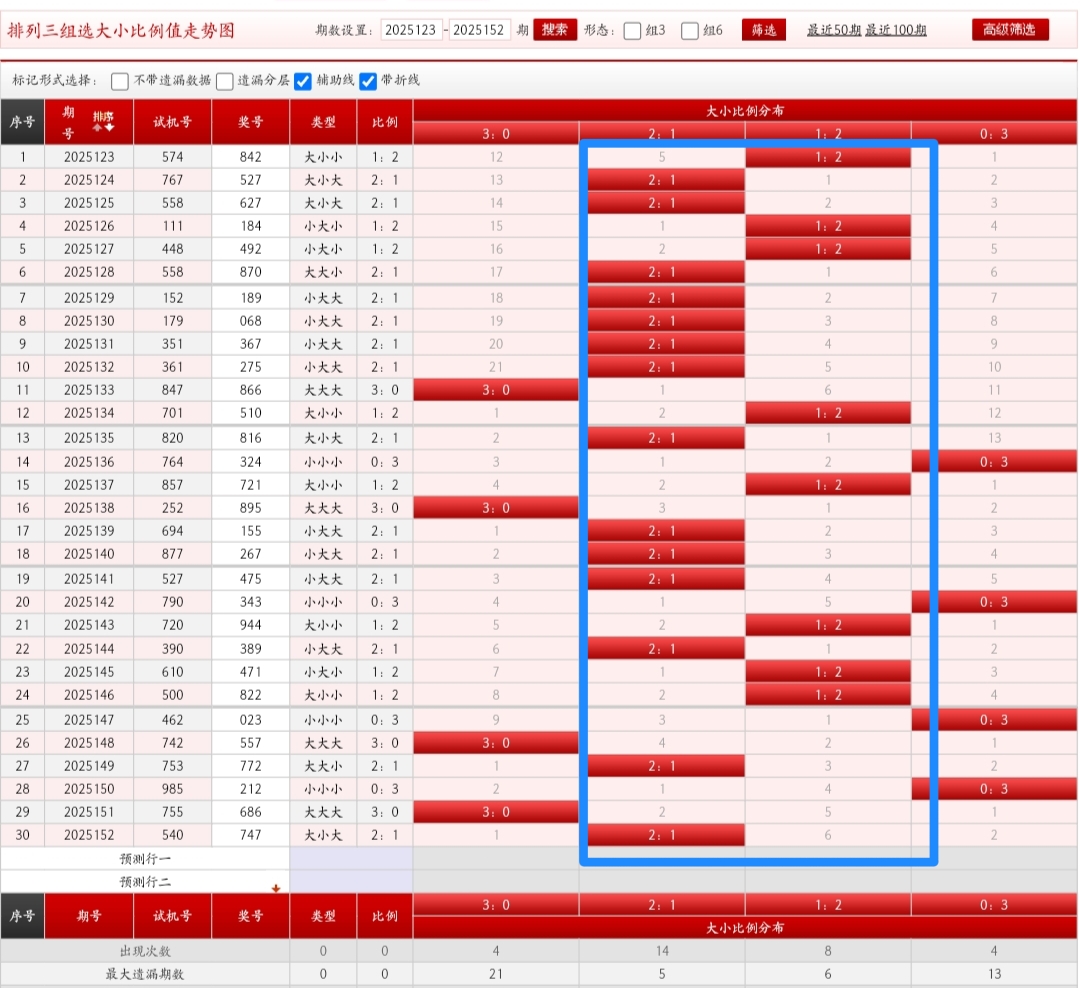This screenshot has width=1080, height=988.
Task: Edit start period field 2025123
Action: click(411, 30)
